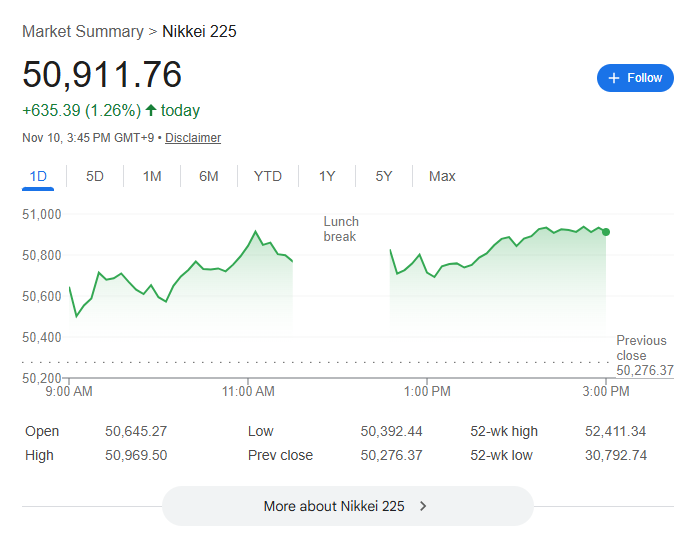Switch to the 5Y range tab
This screenshot has width=698, height=537.
tap(384, 176)
